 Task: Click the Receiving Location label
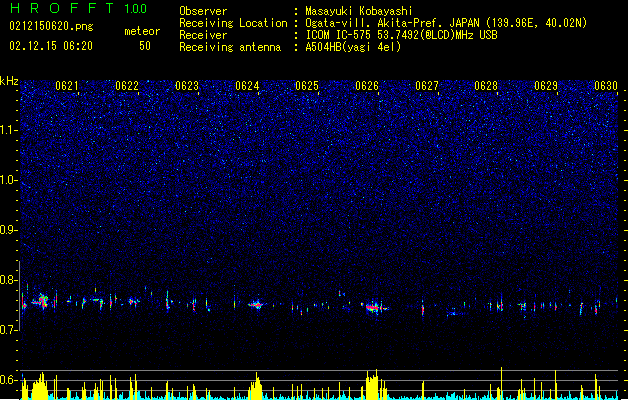point(233,23)
